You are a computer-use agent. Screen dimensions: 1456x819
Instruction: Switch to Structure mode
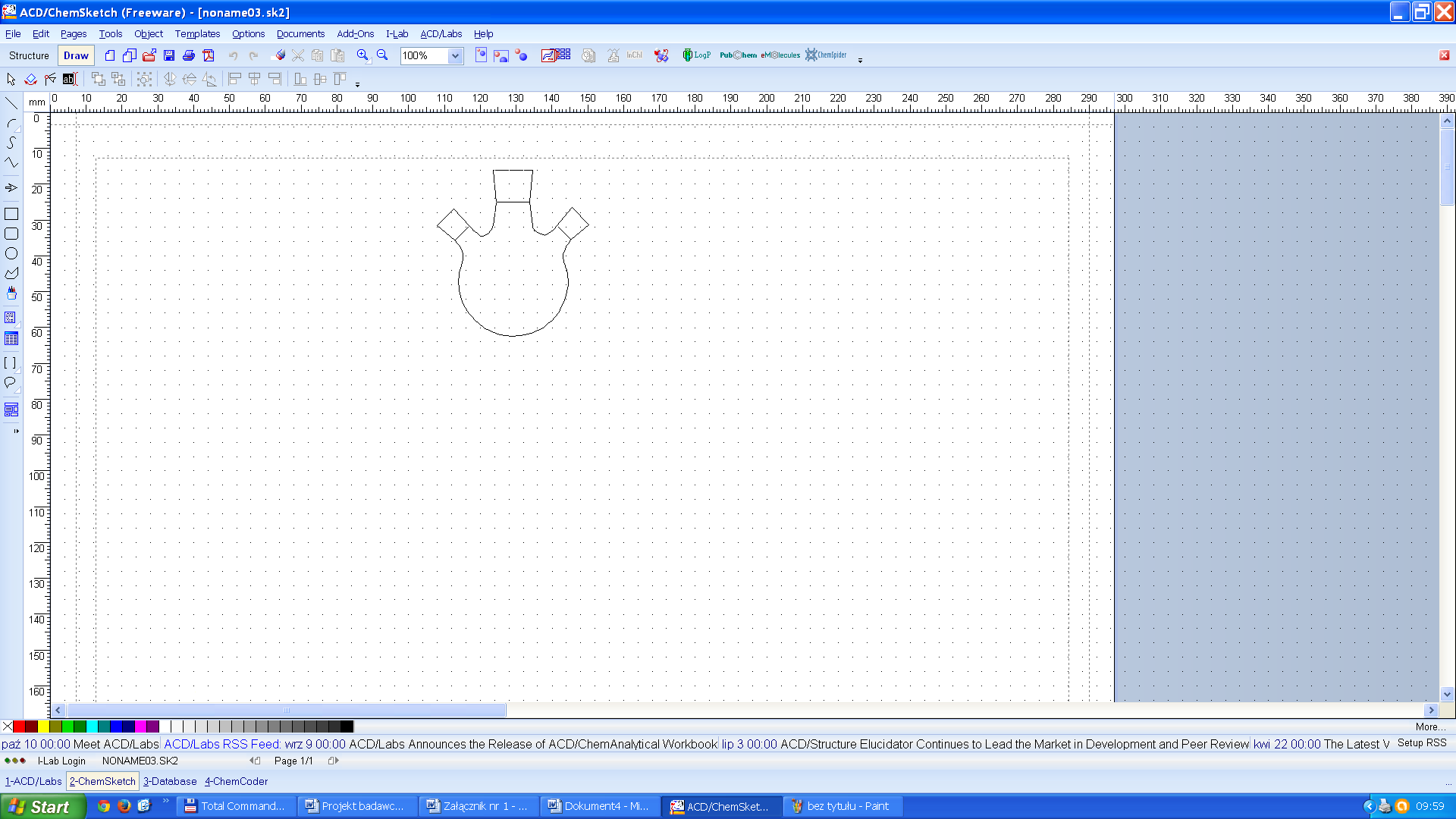click(x=29, y=55)
